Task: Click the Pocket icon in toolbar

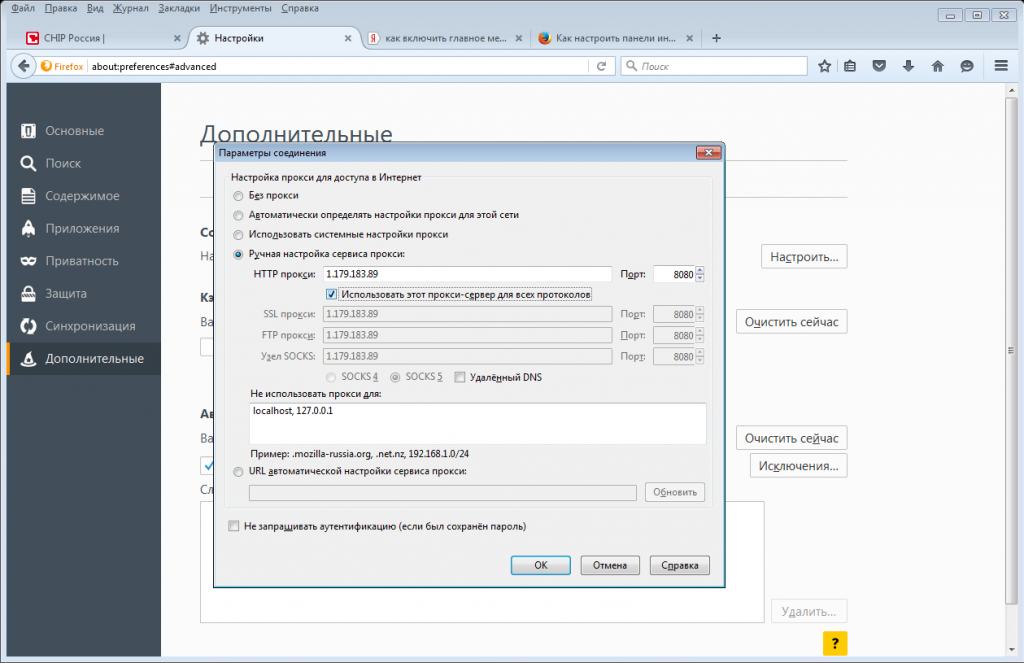Action: pyautogui.click(x=879, y=66)
